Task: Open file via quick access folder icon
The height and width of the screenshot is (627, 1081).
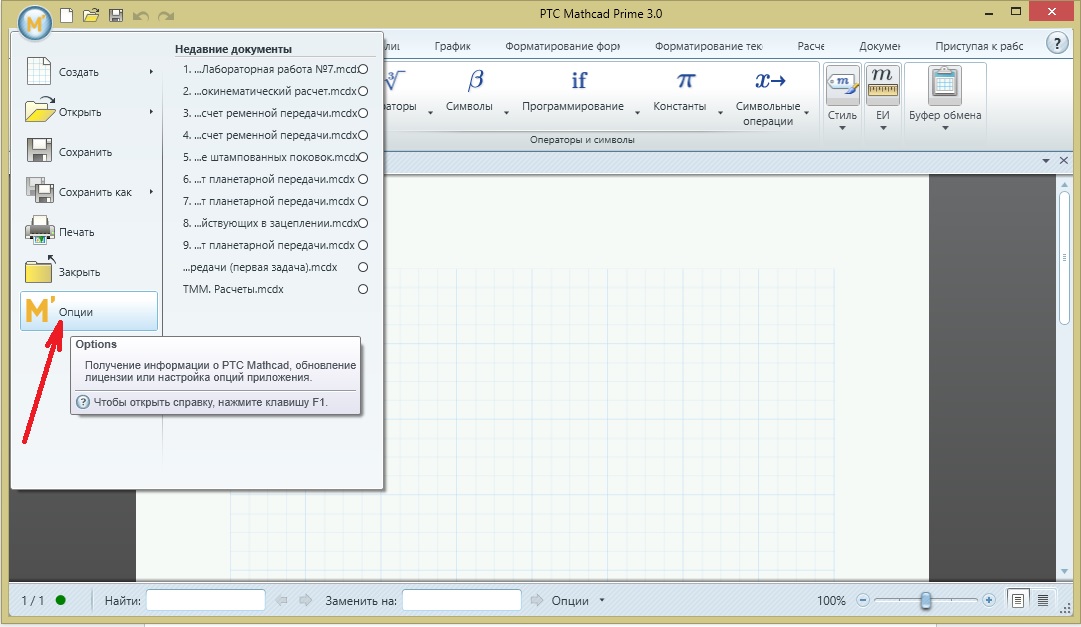Action: click(x=91, y=14)
